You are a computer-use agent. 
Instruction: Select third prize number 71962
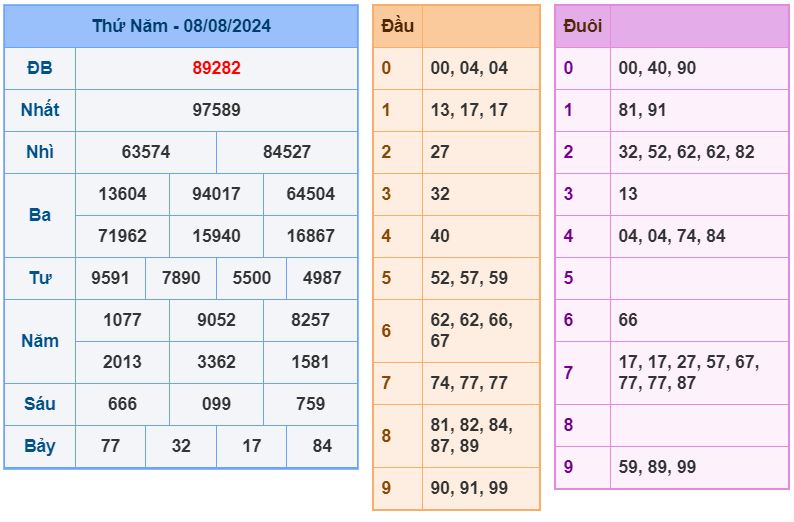(122, 236)
